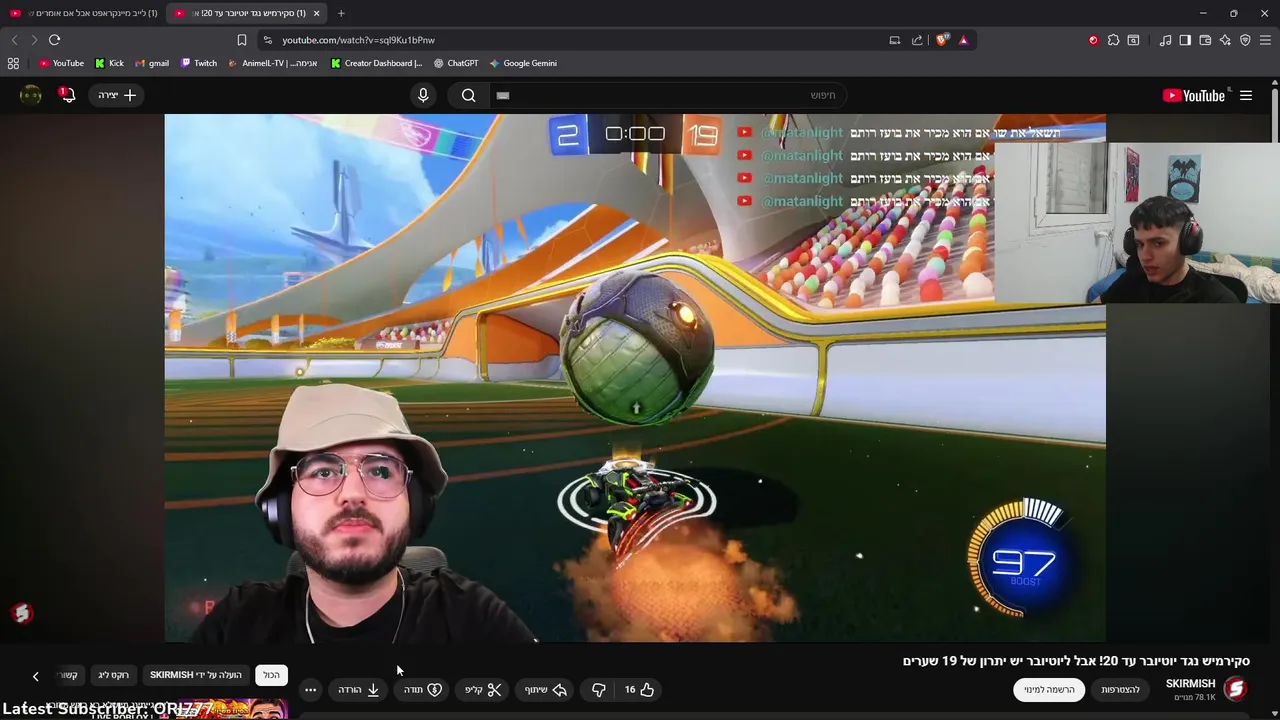Select the uploaded by SKIRMISH chip
The image size is (1280, 720).
tap(196, 675)
